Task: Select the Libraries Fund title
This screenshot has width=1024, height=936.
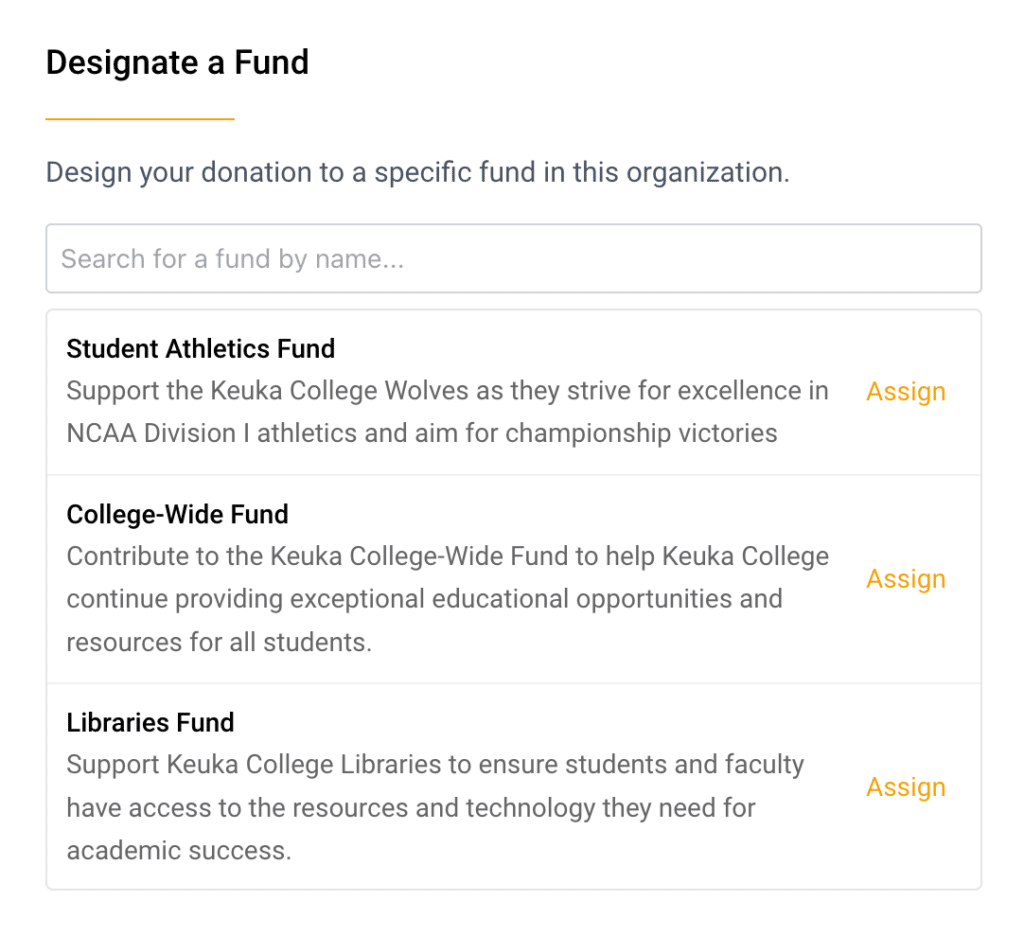Action: point(150,722)
